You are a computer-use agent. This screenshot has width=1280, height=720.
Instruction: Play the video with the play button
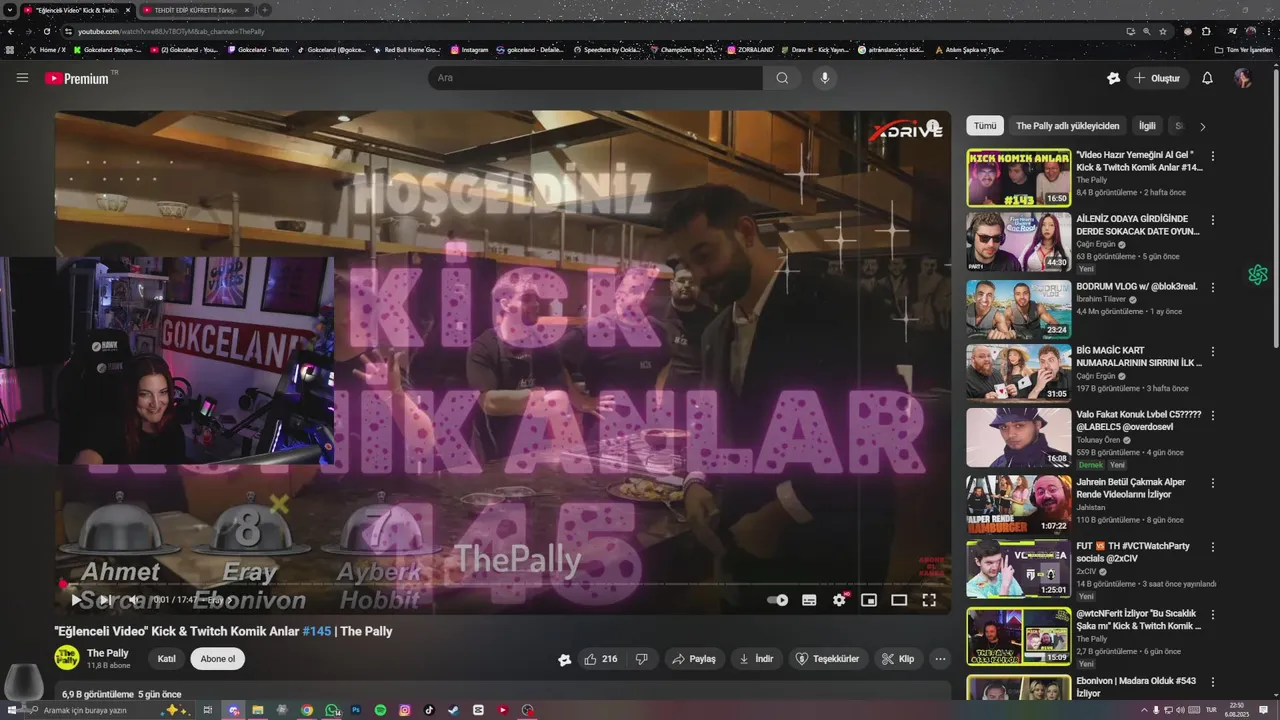pos(76,600)
